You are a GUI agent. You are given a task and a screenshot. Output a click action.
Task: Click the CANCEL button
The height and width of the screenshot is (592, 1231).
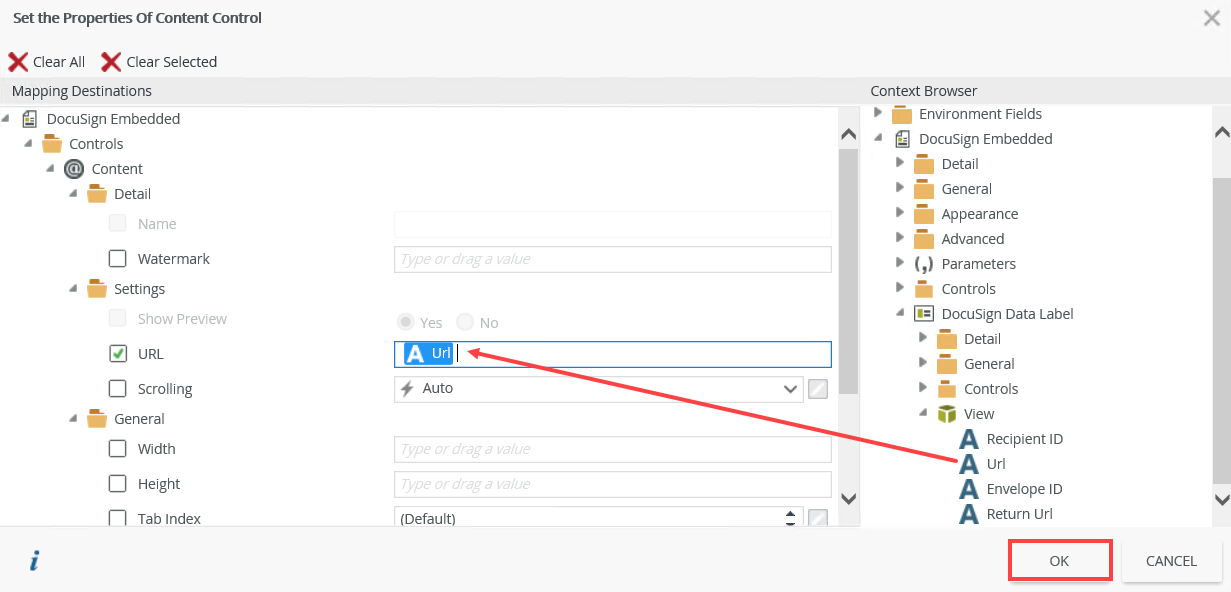coord(1171,561)
